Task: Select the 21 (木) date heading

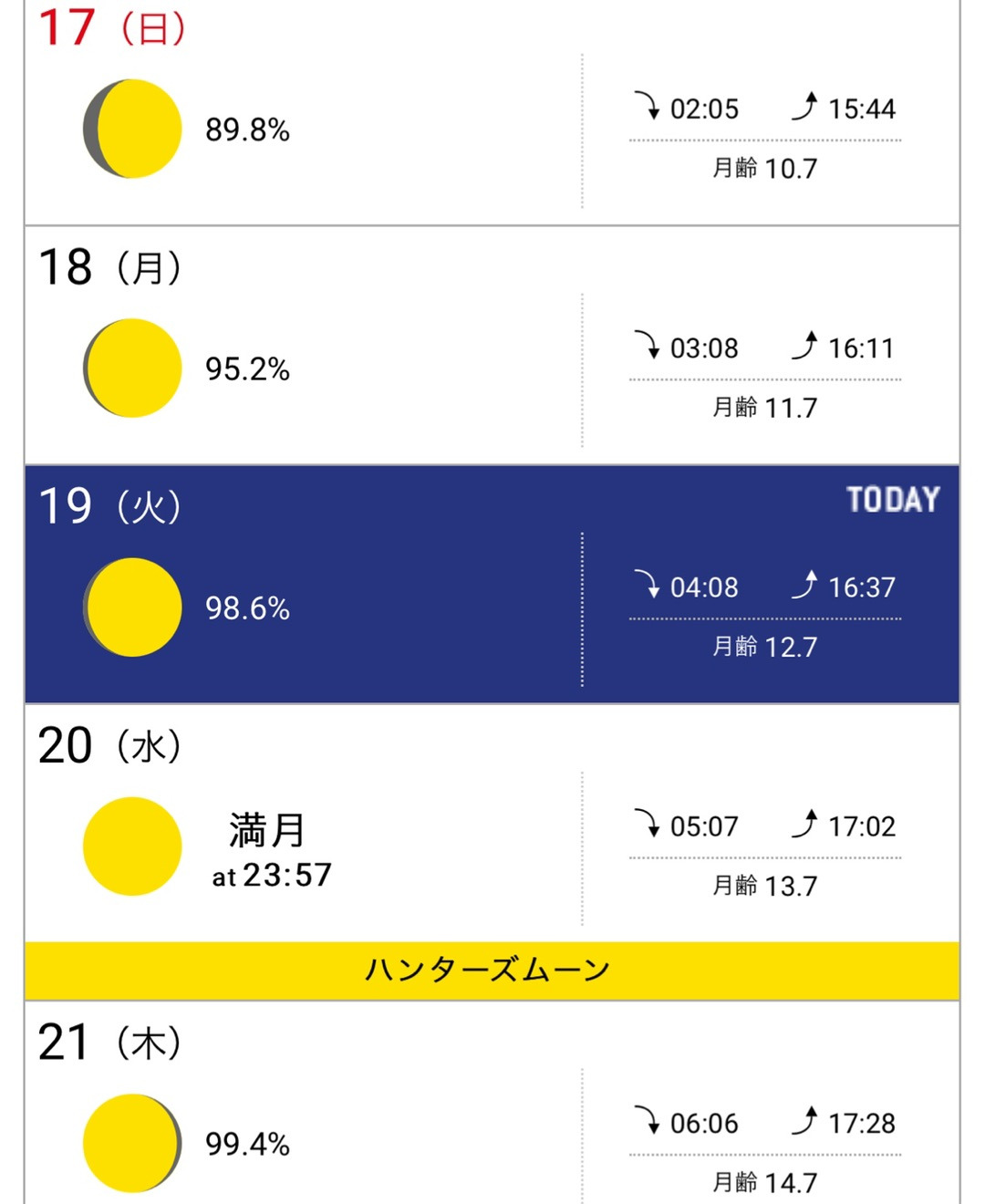Action: 109,1043
